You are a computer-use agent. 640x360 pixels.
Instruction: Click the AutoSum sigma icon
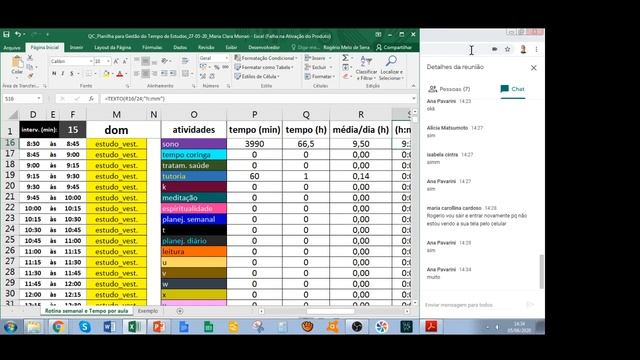point(345,58)
